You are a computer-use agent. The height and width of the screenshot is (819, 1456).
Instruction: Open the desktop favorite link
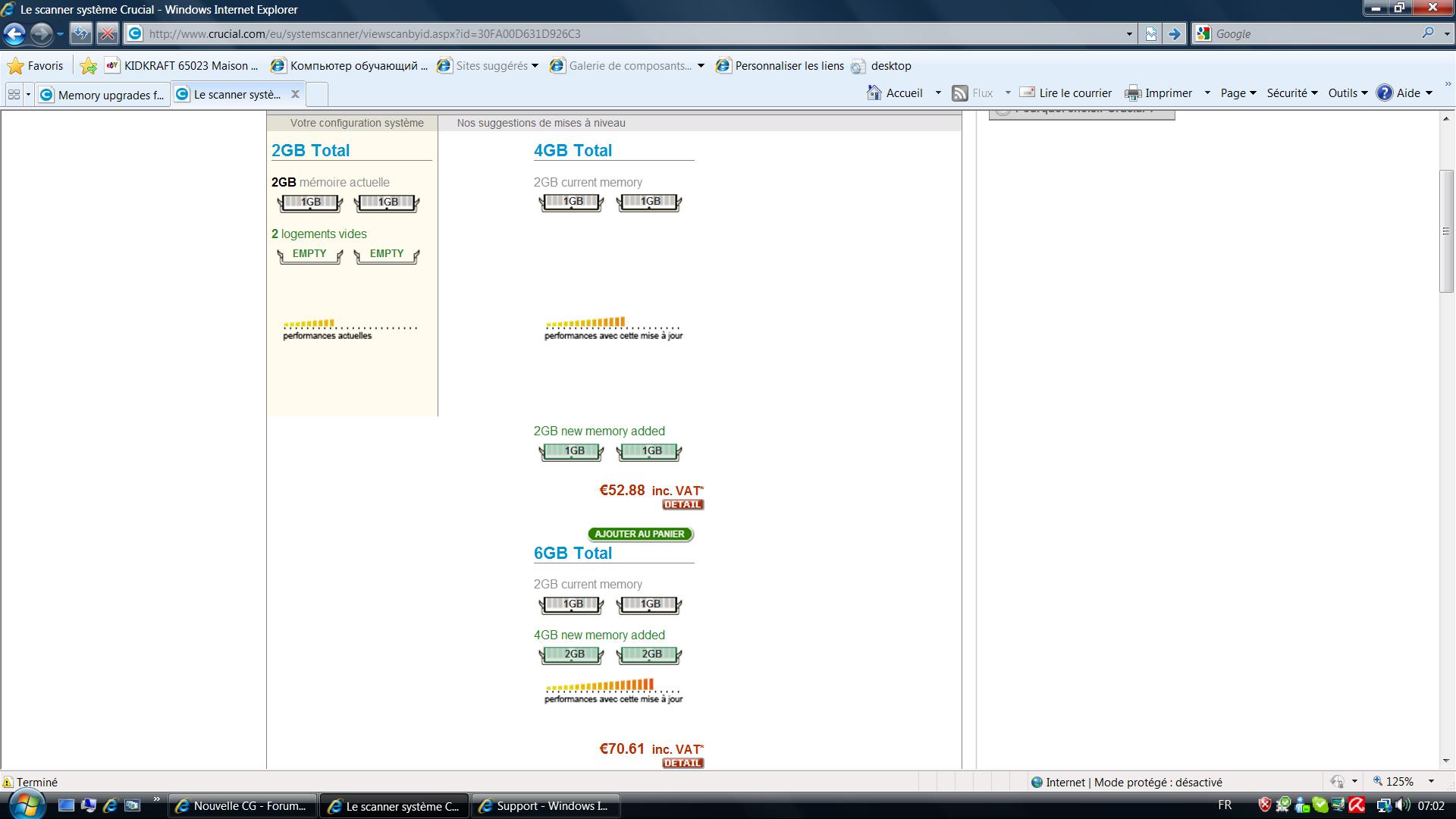coord(881,66)
